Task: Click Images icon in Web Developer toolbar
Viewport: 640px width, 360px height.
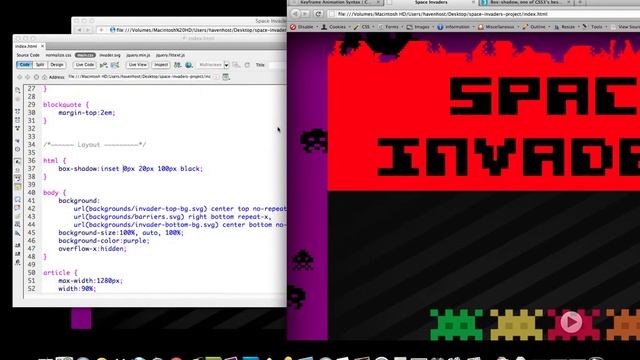Action: [x=409, y=27]
